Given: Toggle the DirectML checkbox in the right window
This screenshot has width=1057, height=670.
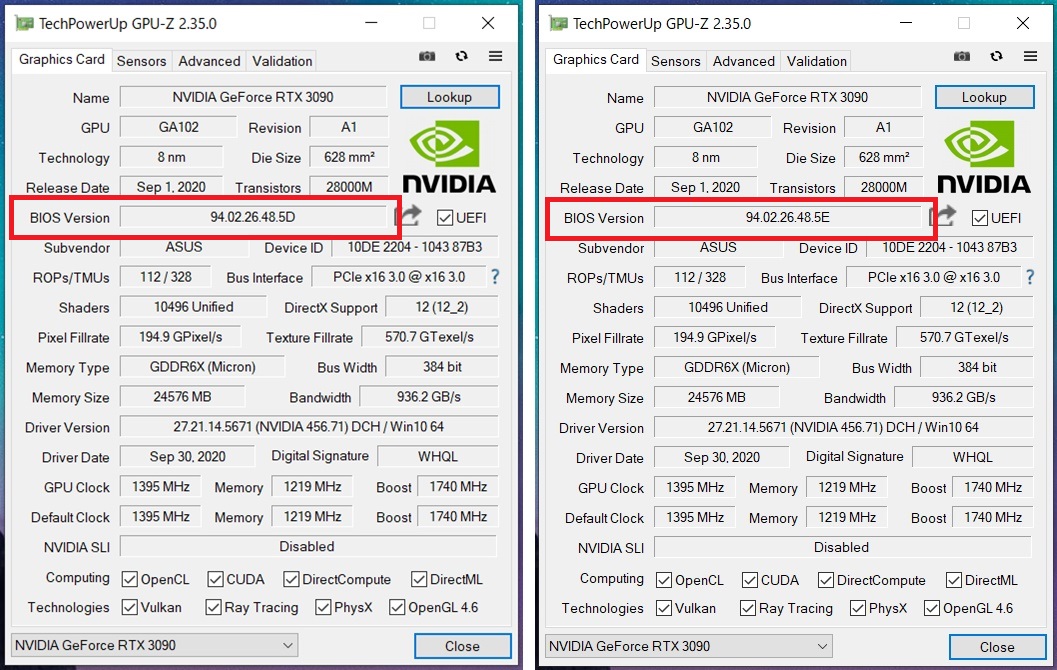Looking at the screenshot, I should (954, 580).
